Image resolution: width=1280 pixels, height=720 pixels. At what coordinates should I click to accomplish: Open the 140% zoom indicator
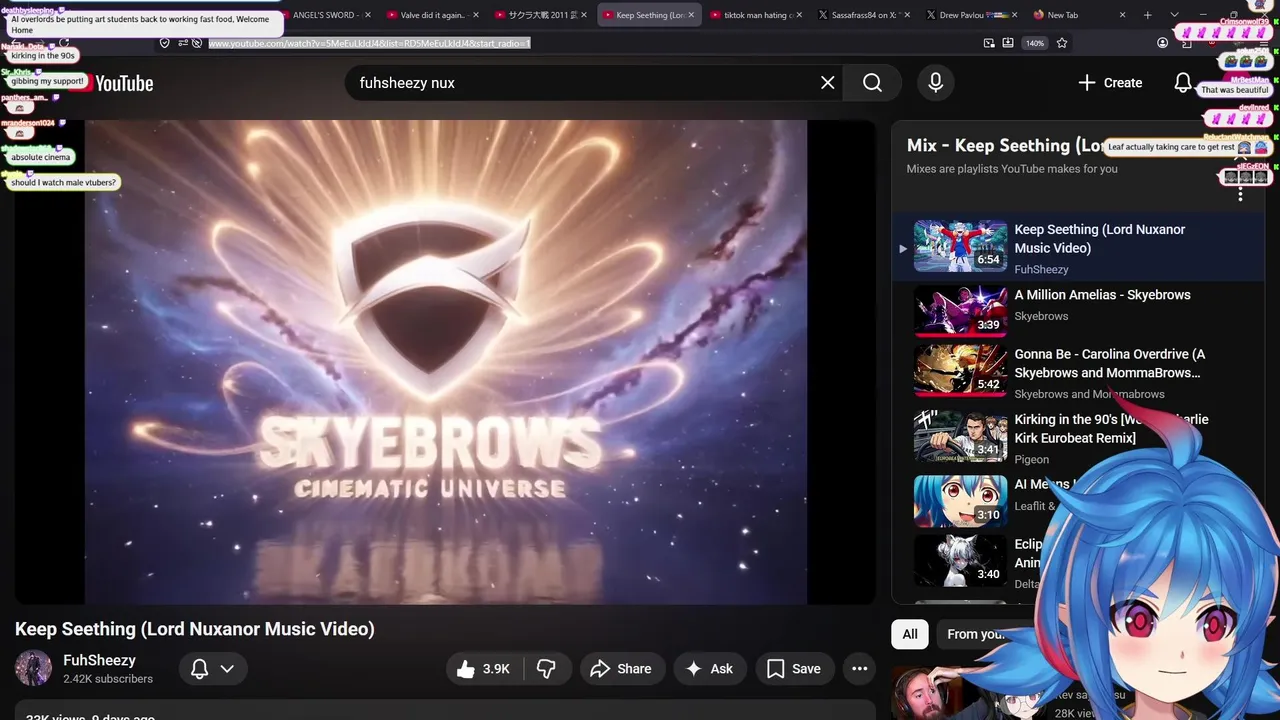pyautogui.click(x=1035, y=43)
